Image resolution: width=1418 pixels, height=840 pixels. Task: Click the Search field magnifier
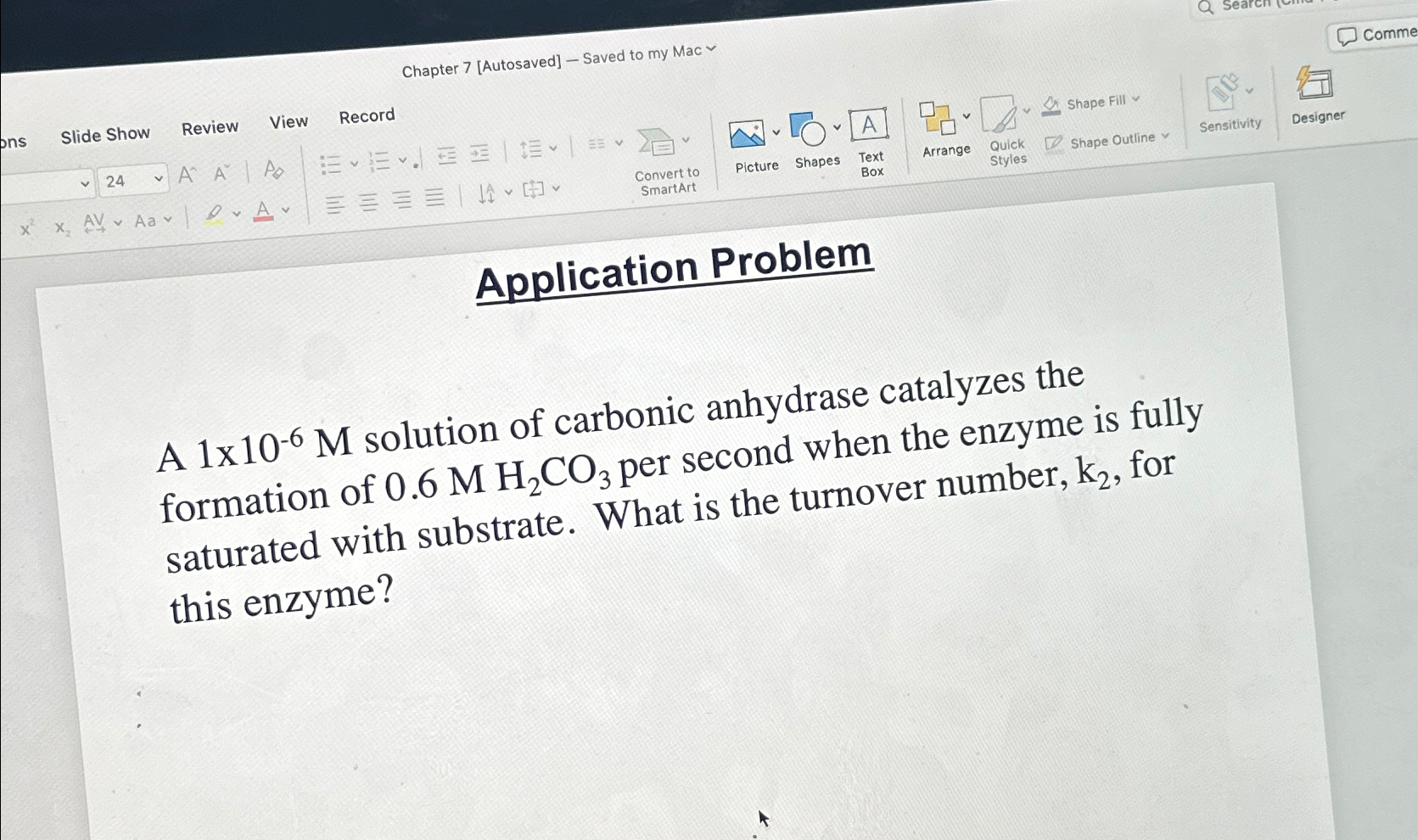tap(1206, 8)
